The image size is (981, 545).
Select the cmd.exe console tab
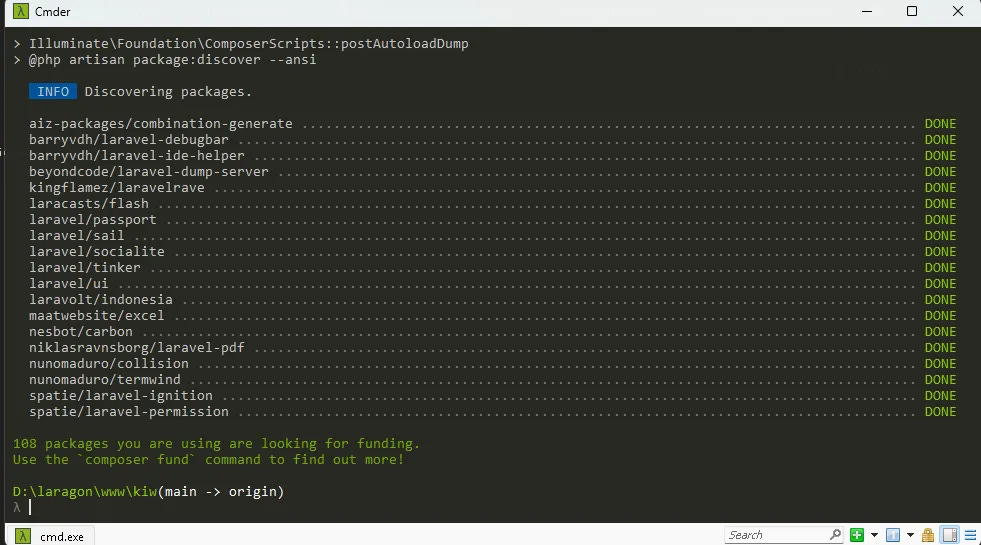coord(50,536)
